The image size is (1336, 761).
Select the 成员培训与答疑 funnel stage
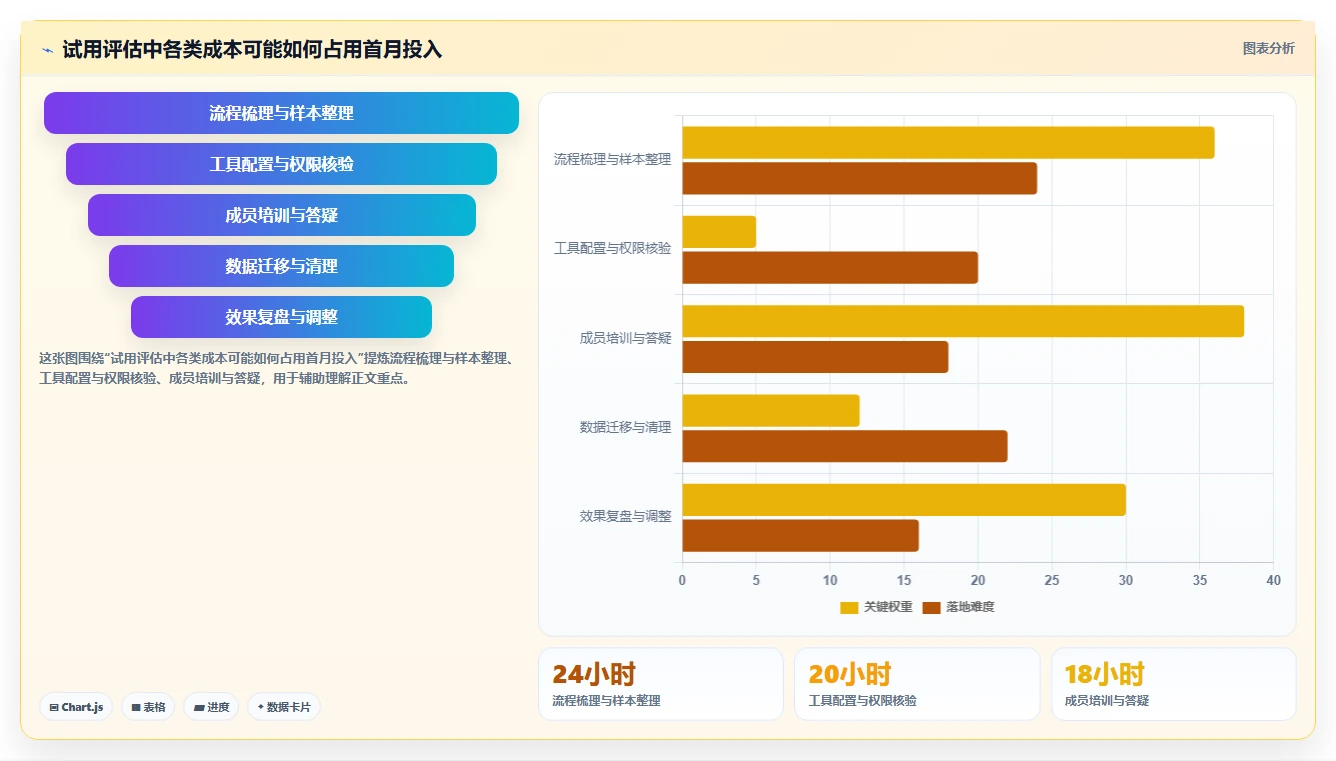click(x=281, y=215)
